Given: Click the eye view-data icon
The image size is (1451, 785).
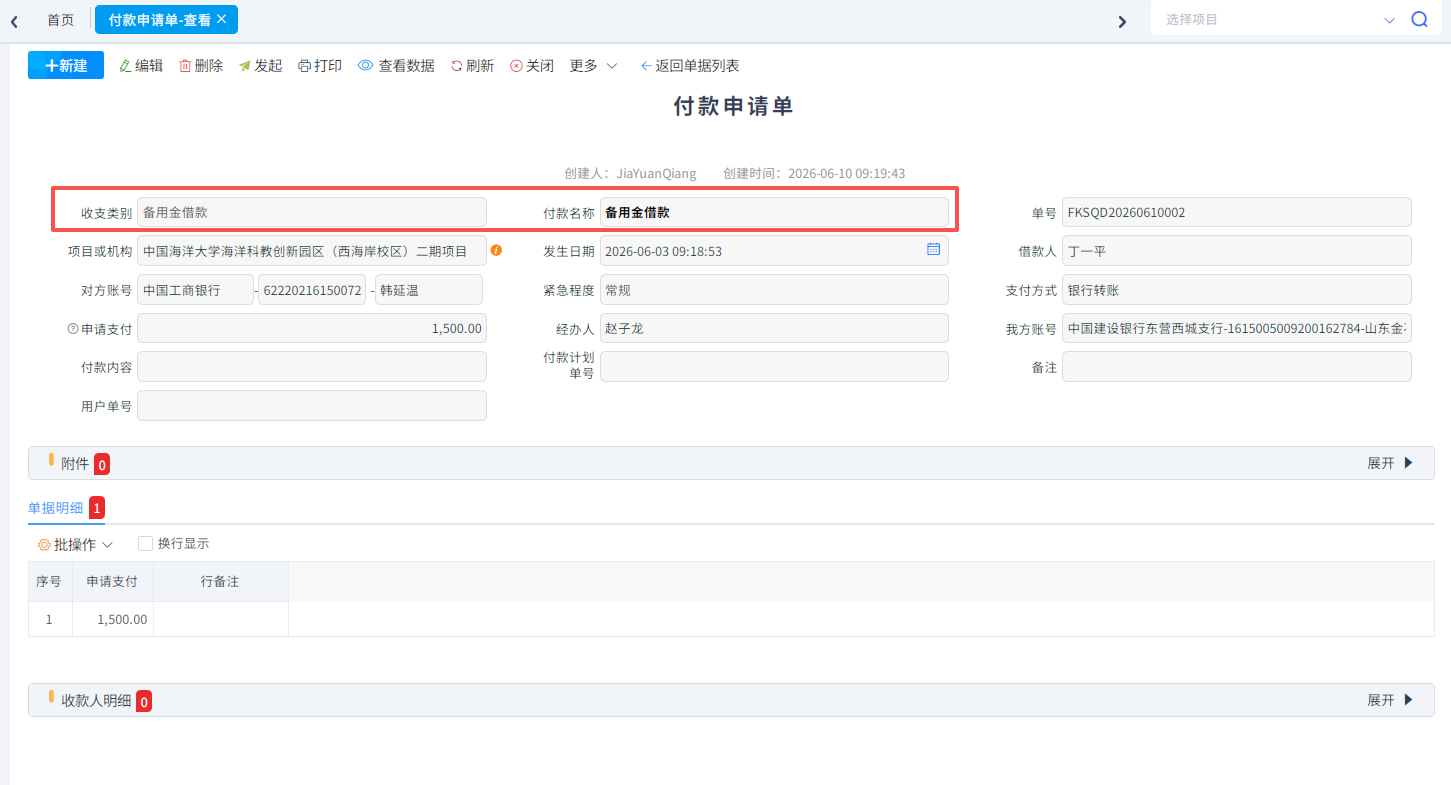Looking at the screenshot, I should point(366,66).
